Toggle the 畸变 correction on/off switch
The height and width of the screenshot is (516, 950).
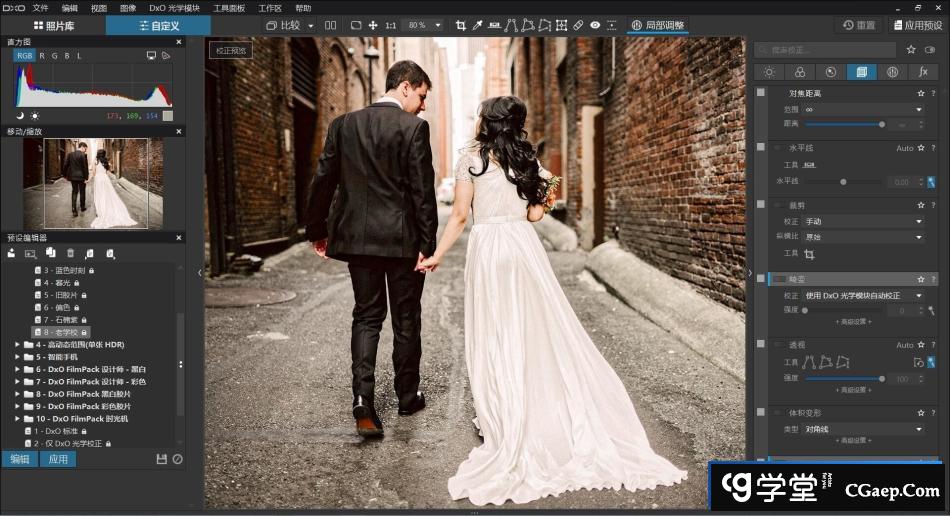pyautogui.click(x=779, y=279)
